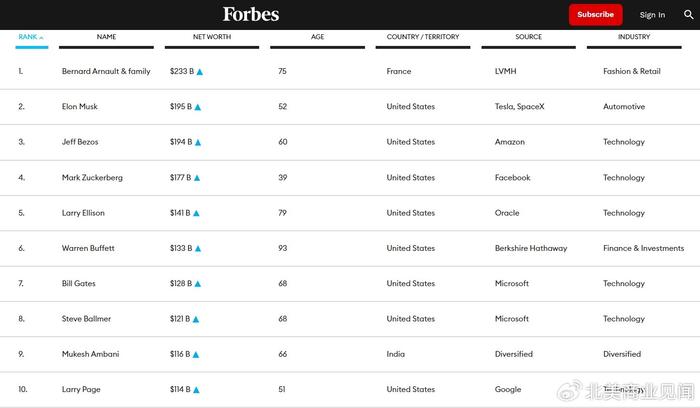Select the SOURCE column header

pyautogui.click(x=529, y=37)
